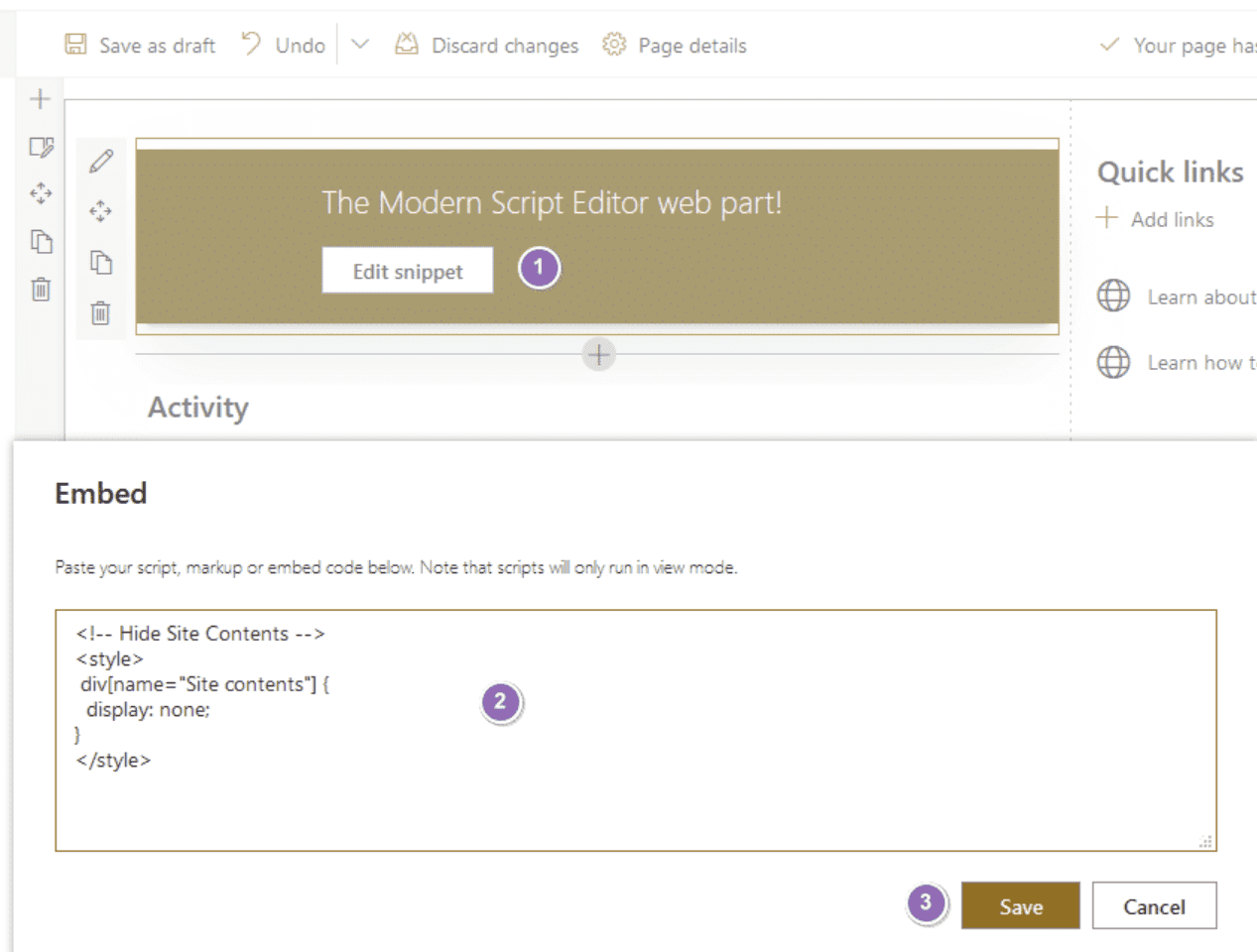
Task: Delete the web part with trash icon
Action: (101, 313)
